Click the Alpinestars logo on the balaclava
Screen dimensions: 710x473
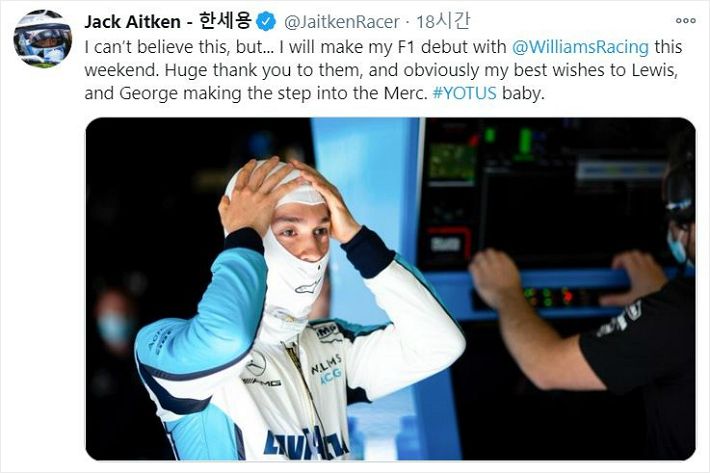308,287
